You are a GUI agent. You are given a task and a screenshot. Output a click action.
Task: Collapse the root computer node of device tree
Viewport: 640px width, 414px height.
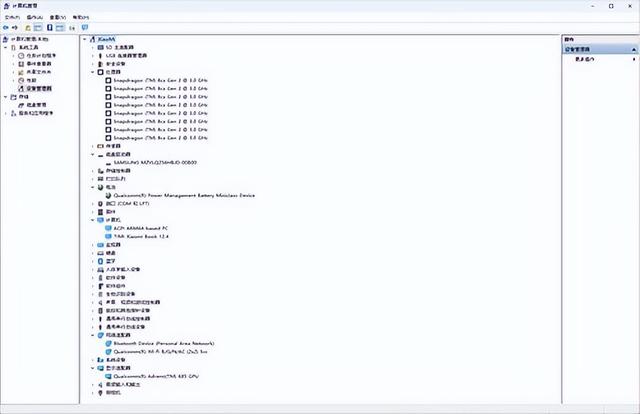pyautogui.click(x=85, y=39)
